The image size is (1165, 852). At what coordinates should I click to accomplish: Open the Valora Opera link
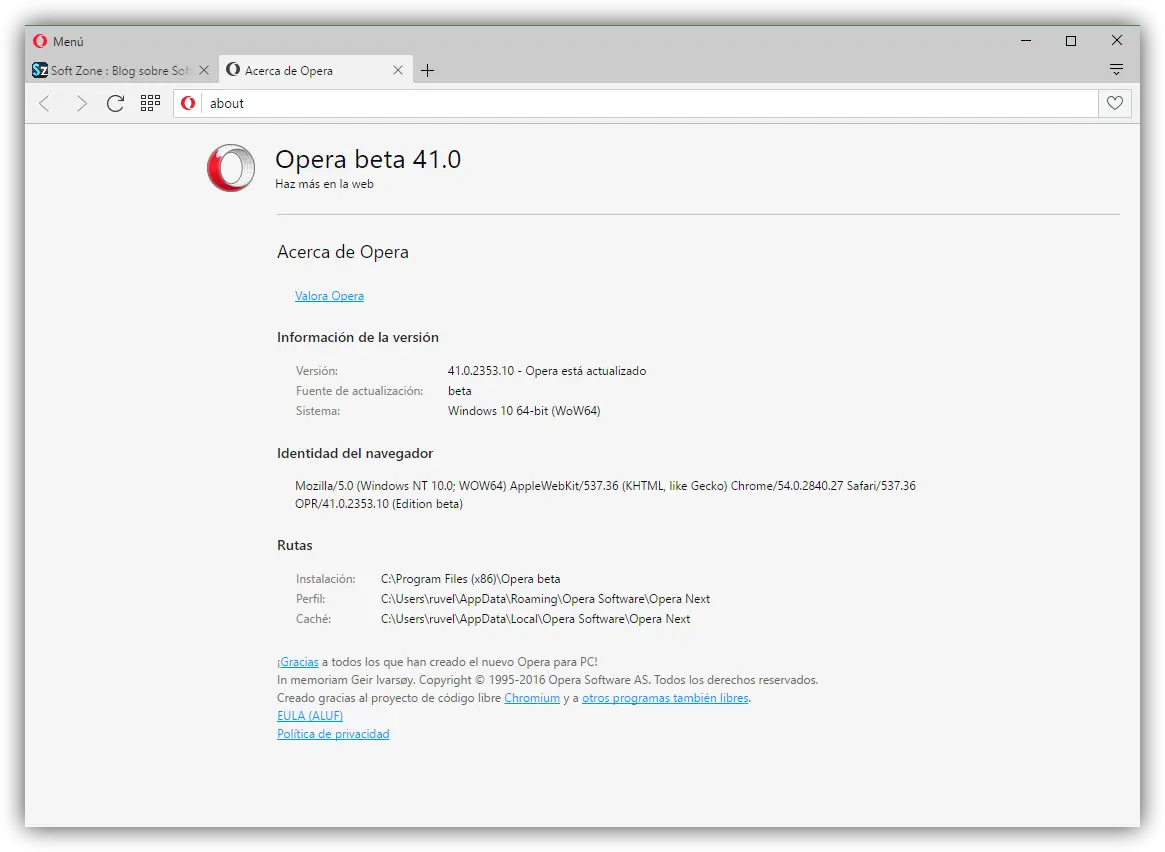coord(329,296)
